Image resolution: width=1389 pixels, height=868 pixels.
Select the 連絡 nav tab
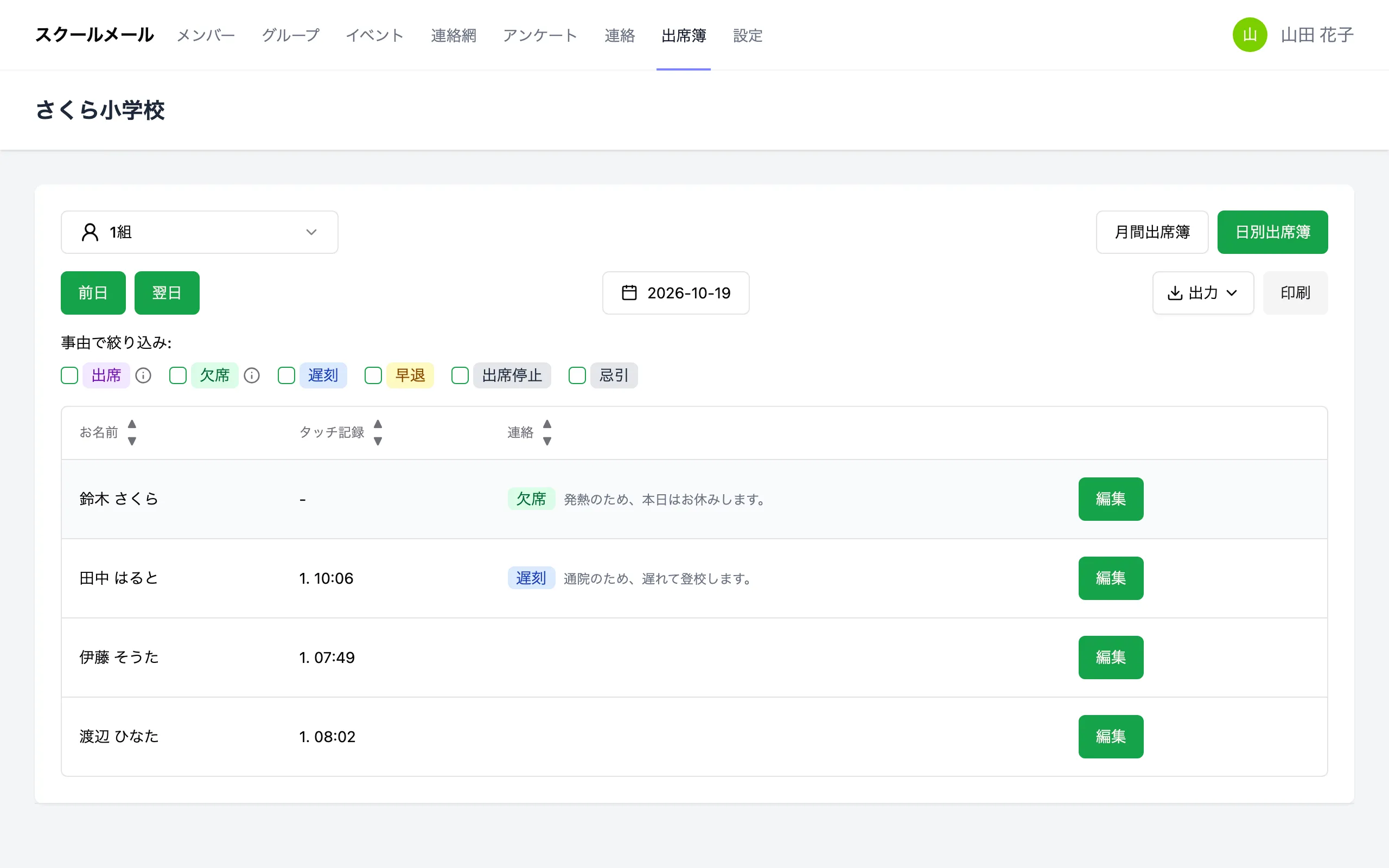[619, 35]
